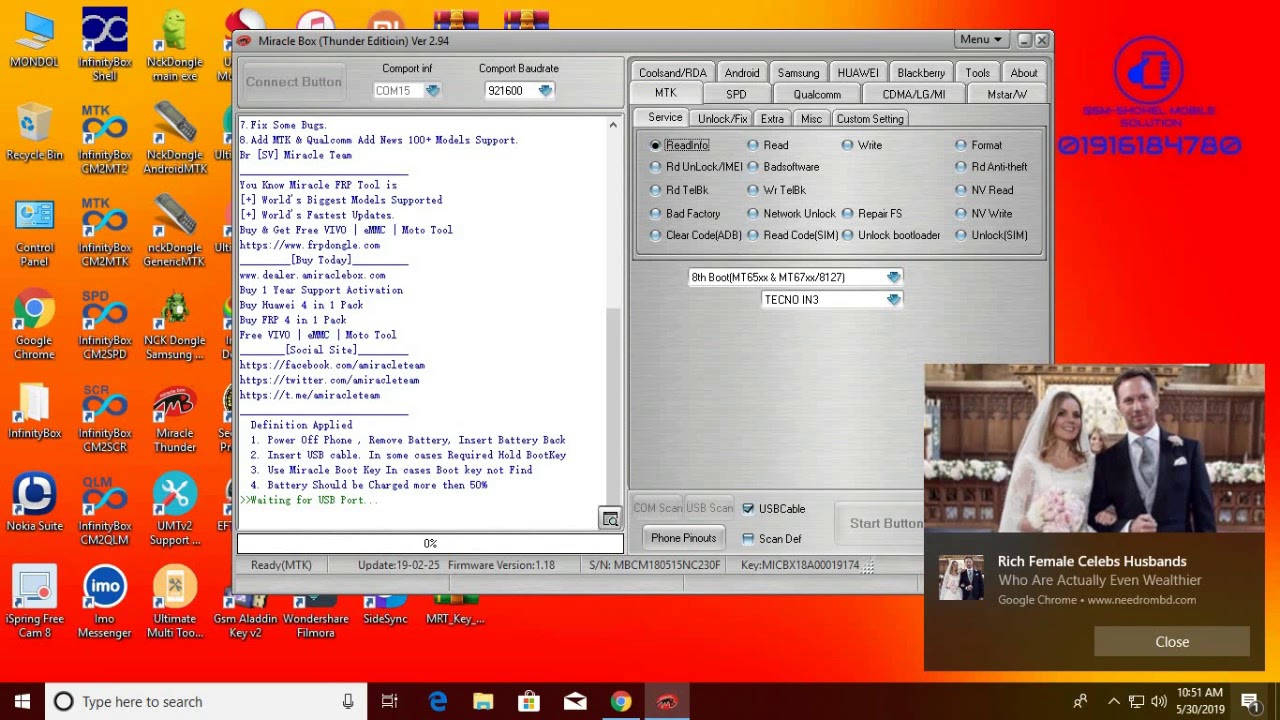Click the Phone Pinouts button
The width and height of the screenshot is (1280, 720).
pyautogui.click(x=683, y=538)
